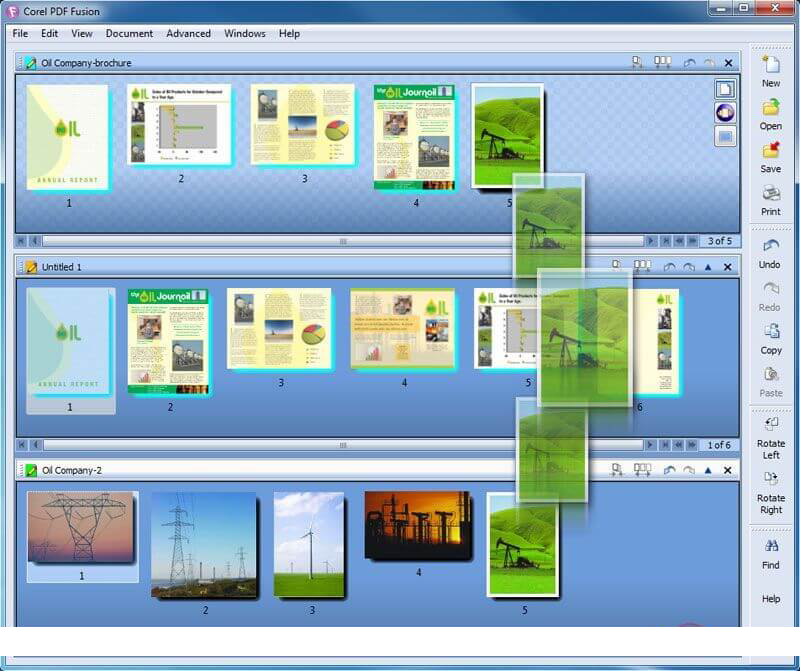Copy selection using the Copy icon
This screenshot has height=671, width=800.
[770, 333]
